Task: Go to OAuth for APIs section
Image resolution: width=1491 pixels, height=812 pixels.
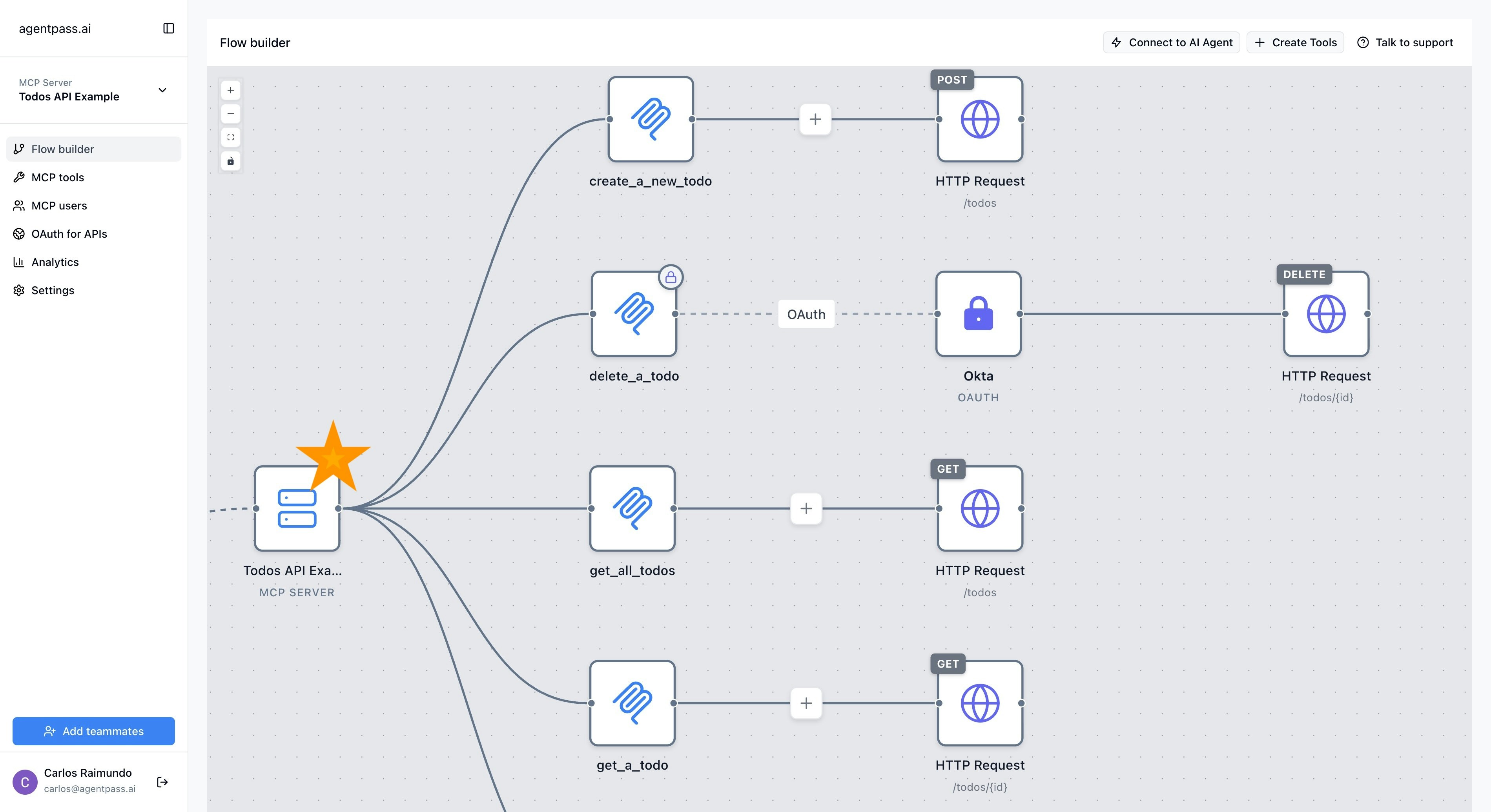Action: [69, 234]
